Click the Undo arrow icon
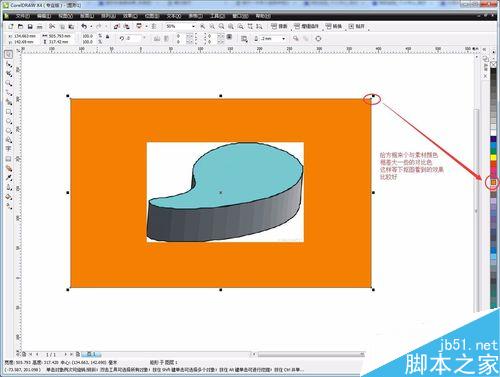Image resolution: width=500 pixels, height=377 pixels. [84, 26]
